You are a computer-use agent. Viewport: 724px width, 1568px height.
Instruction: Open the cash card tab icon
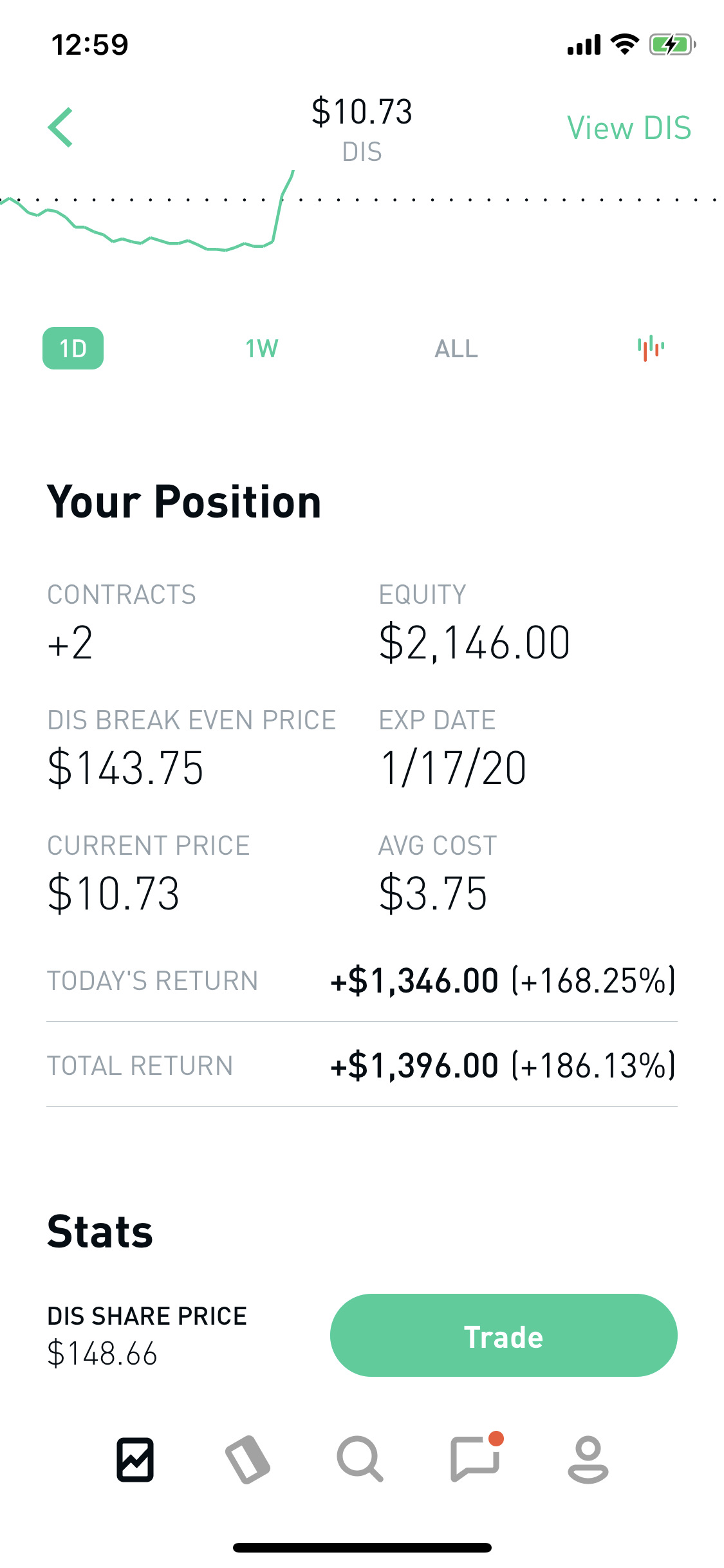[248, 1459]
